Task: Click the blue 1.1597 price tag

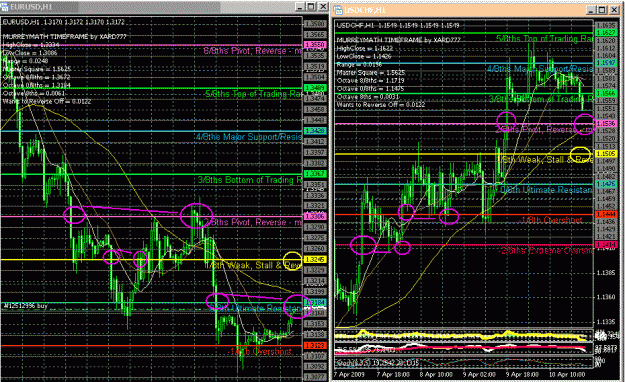Action: point(606,63)
